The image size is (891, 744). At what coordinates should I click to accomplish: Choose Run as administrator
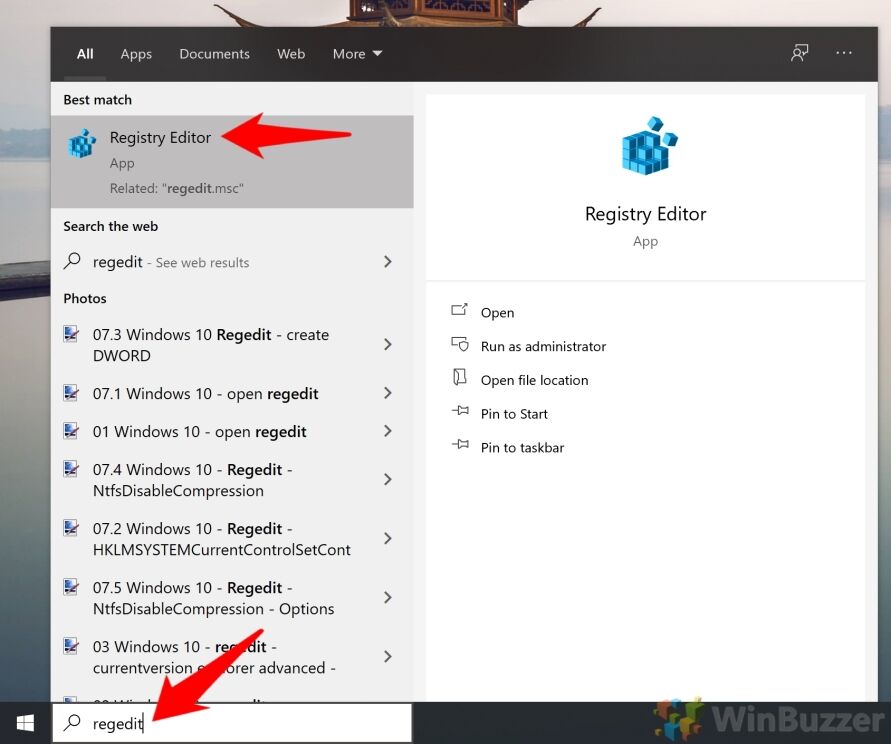(x=543, y=346)
